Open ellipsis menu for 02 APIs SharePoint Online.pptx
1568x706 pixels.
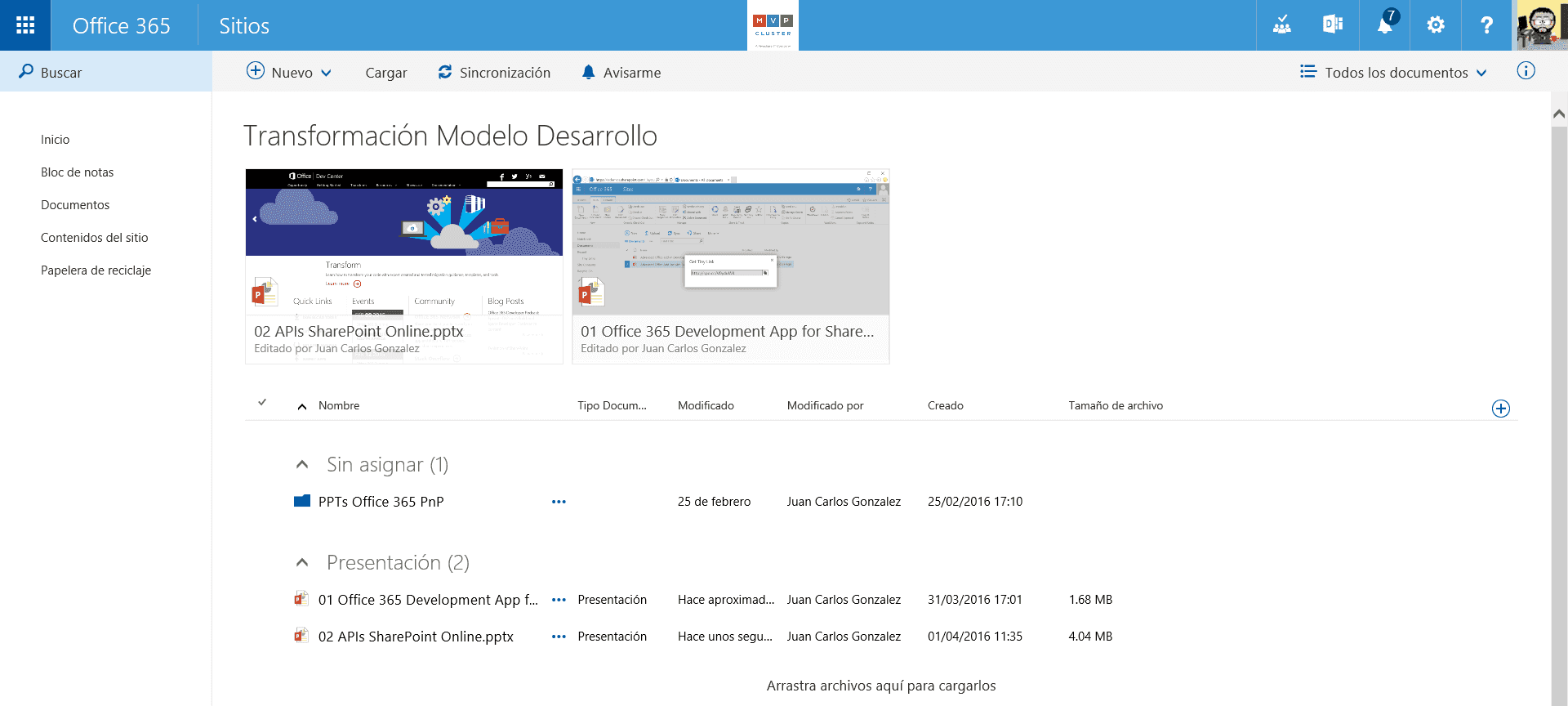(x=559, y=637)
